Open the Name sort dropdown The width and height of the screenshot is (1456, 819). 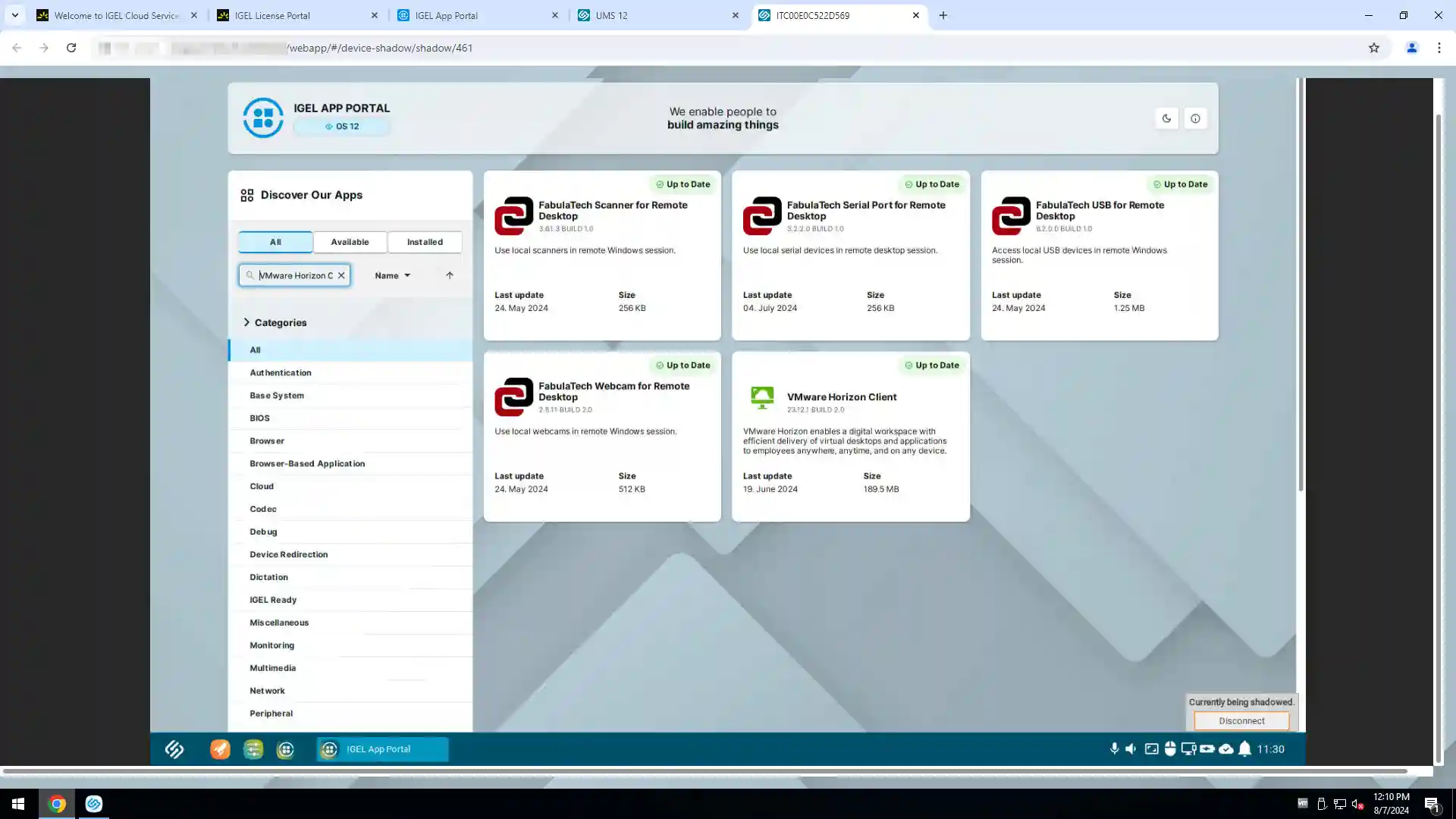pyautogui.click(x=392, y=275)
